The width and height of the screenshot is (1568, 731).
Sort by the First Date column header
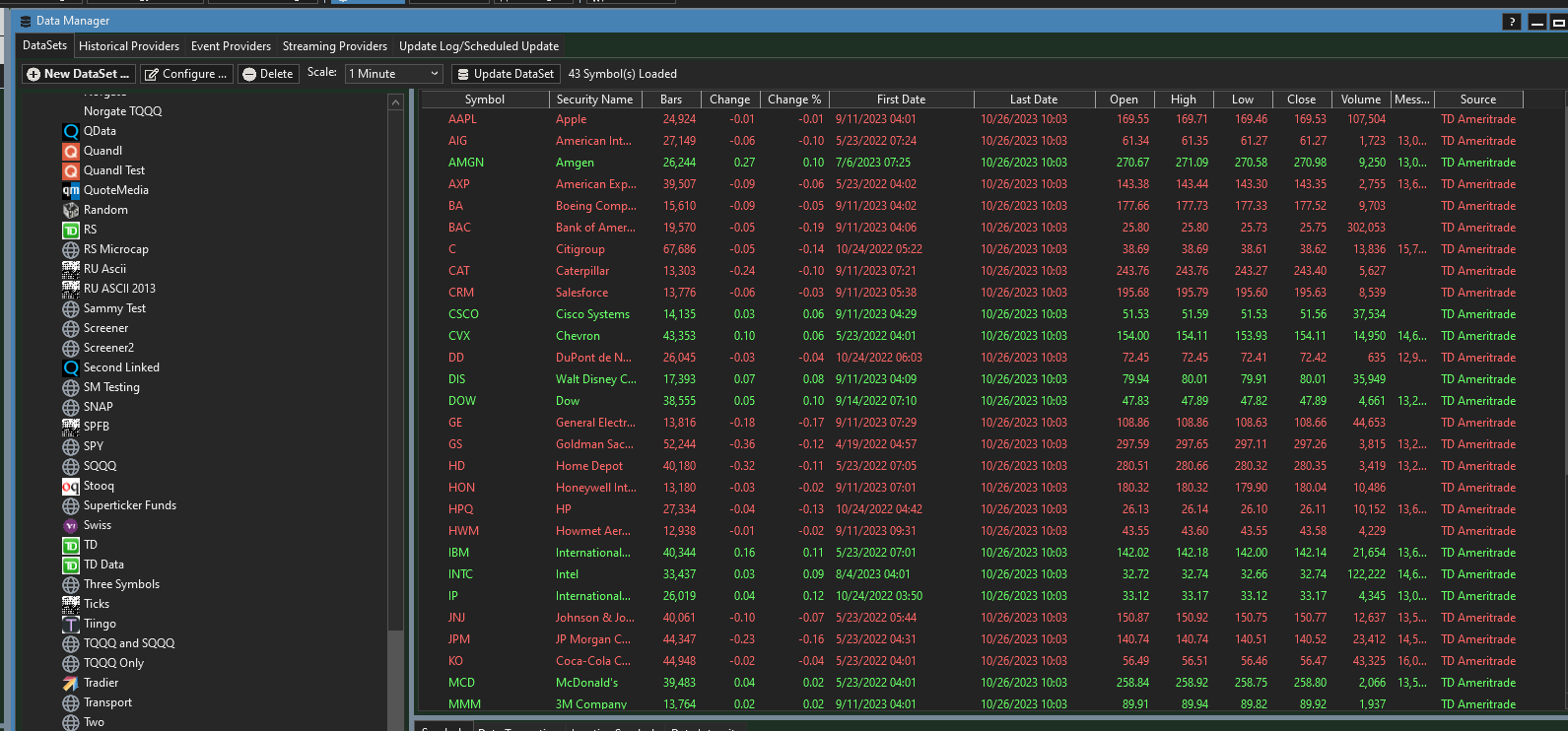pos(902,100)
